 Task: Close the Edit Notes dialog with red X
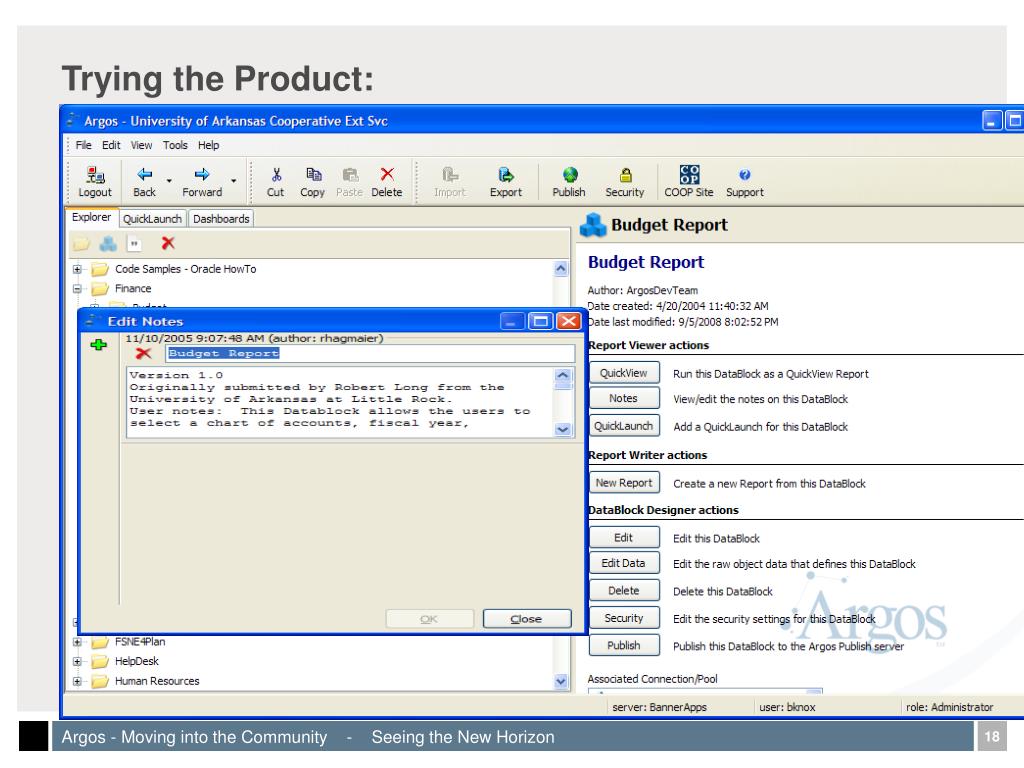(x=569, y=321)
